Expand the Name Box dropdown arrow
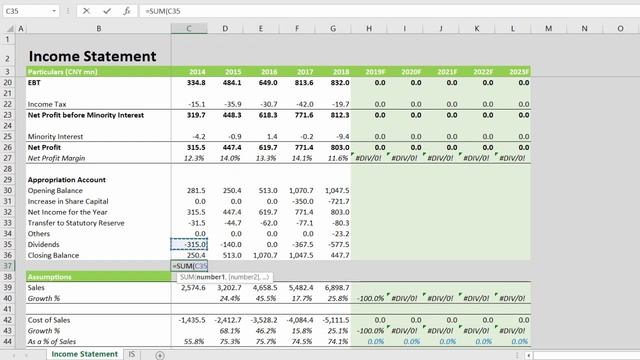 point(54,11)
